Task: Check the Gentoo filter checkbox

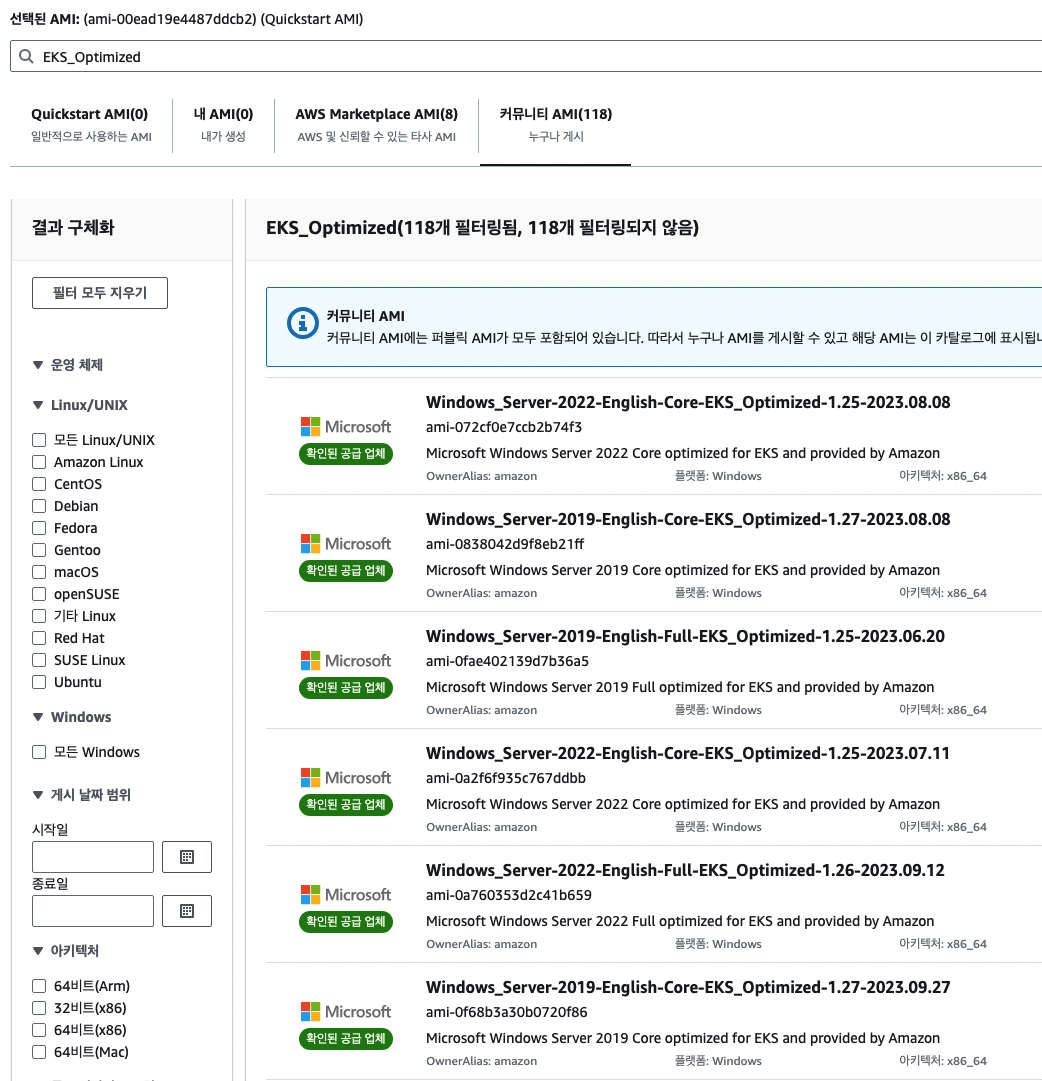Action: tap(39, 550)
